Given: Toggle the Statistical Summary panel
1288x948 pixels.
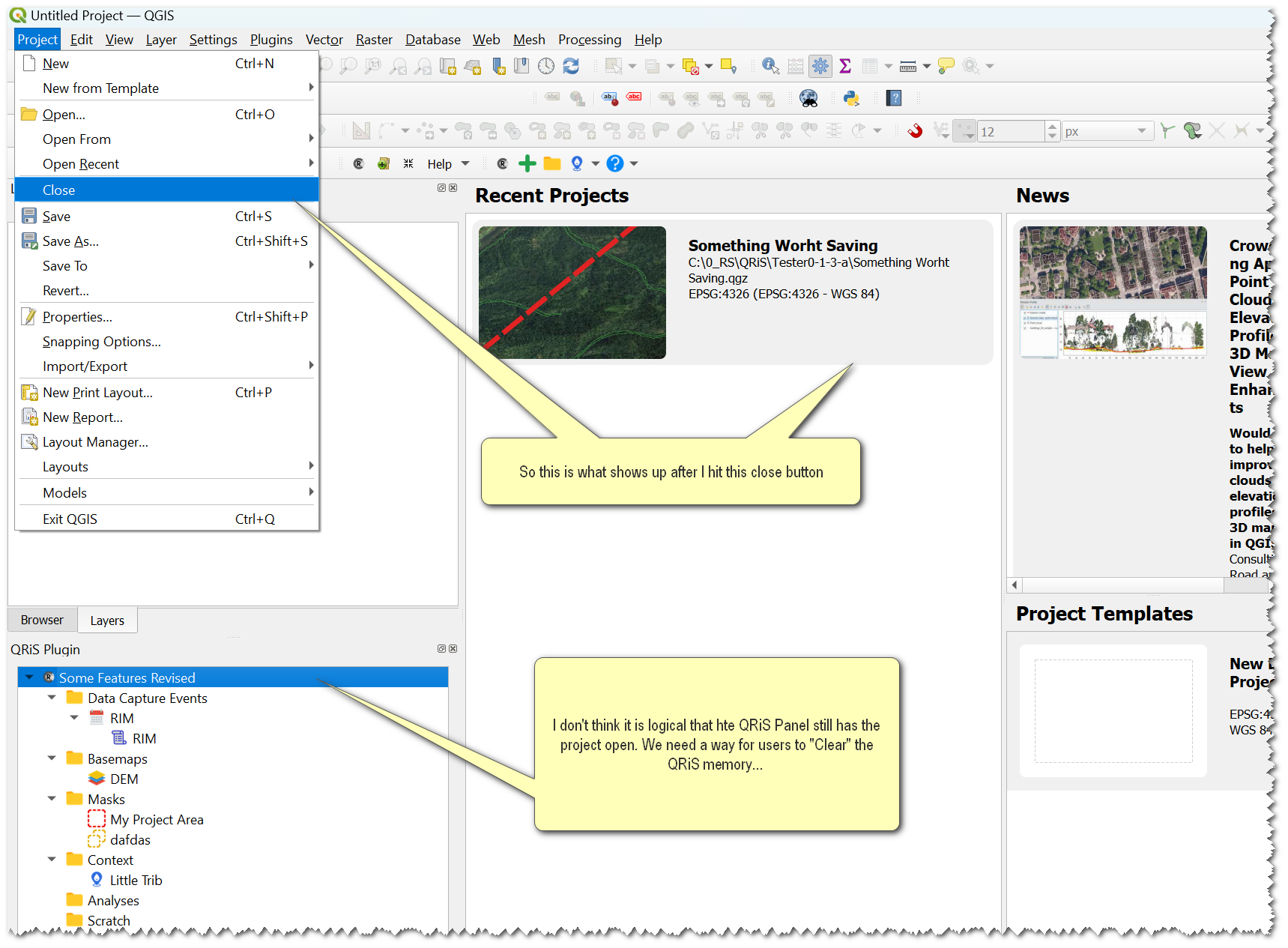Looking at the screenshot, I should tap(844, 66).
